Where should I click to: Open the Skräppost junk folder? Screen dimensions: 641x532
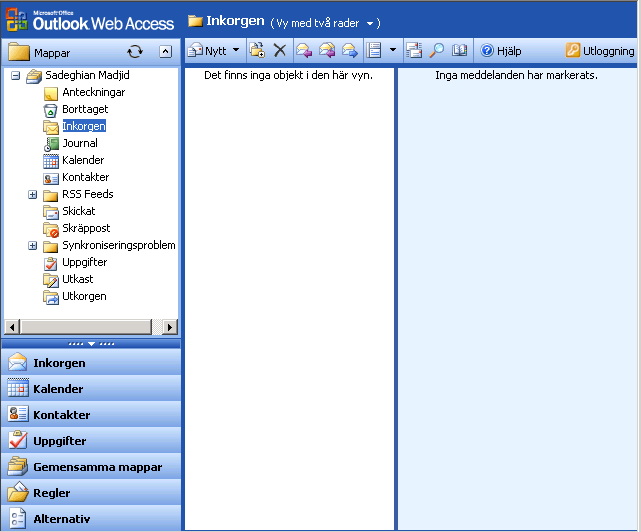[x=86, y=228]
